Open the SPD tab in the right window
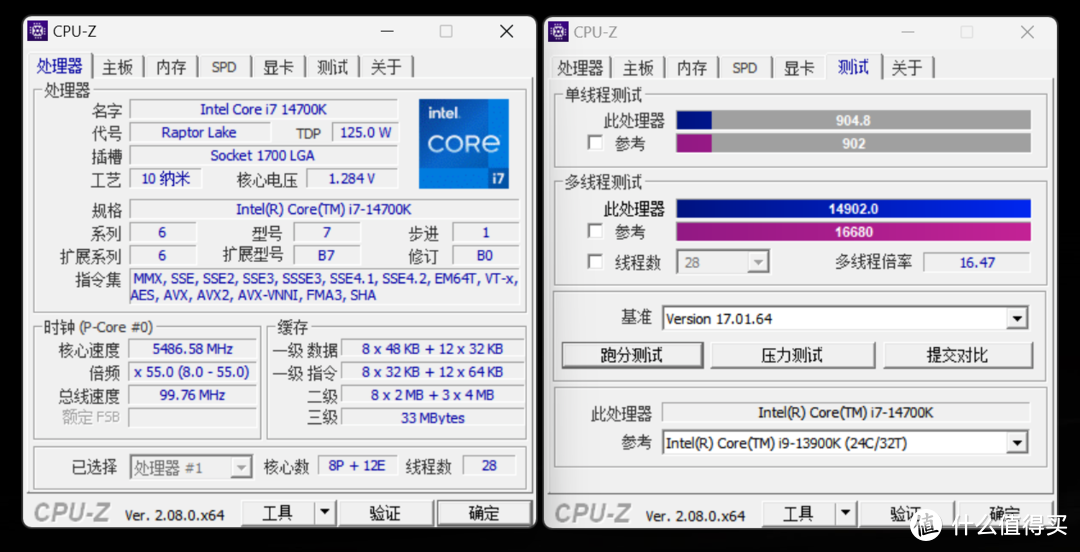Image resolution: width=1080 pixels, height=552 pixels. [x=745, y=68]
